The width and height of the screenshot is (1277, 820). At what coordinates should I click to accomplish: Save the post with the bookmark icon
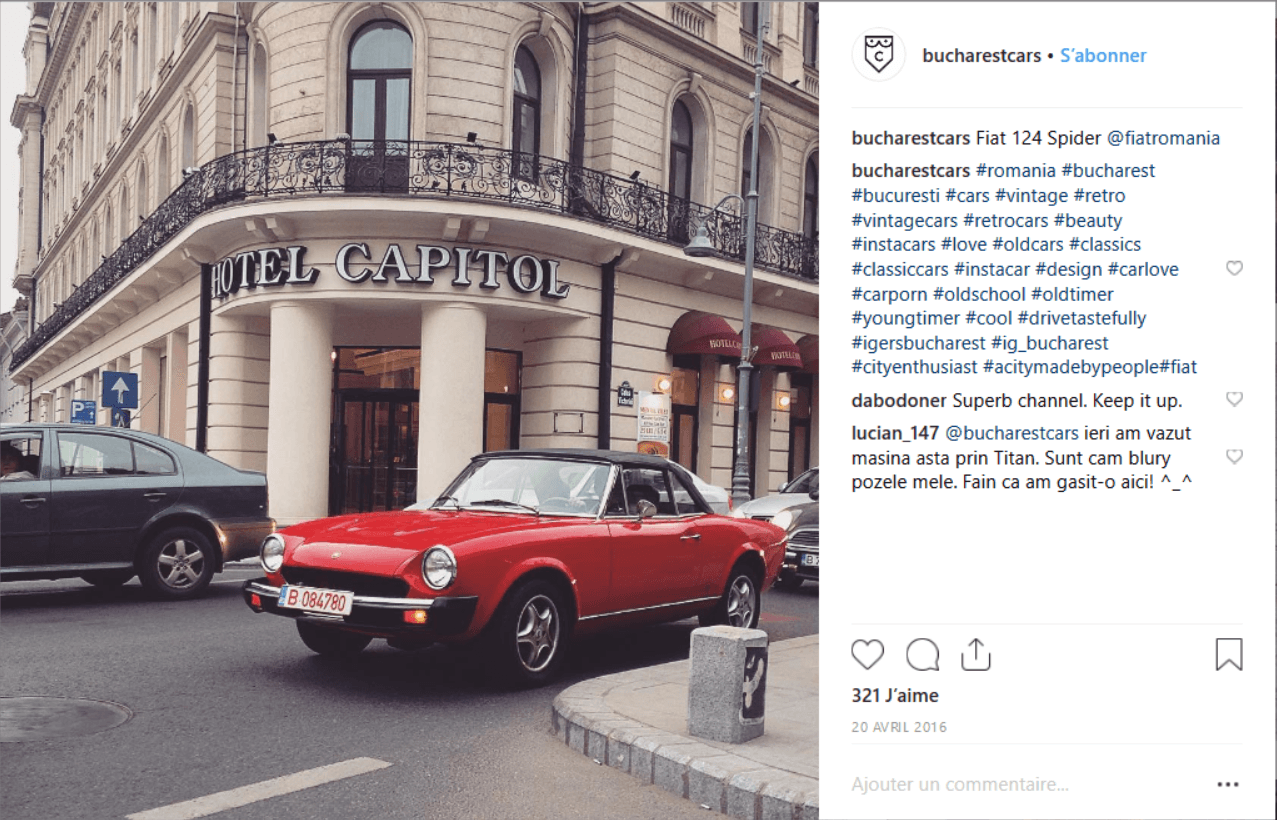click(1229, 655)
